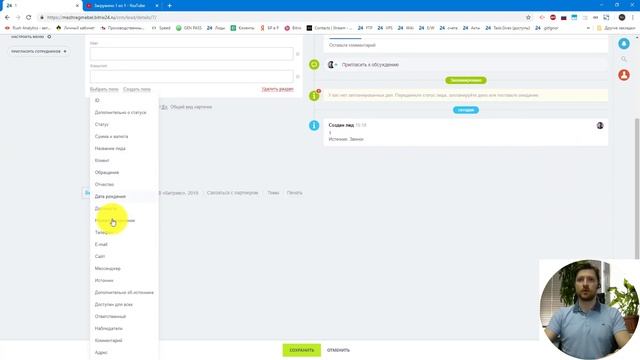Click the blue сегодня pill label

tap(466, 110)
